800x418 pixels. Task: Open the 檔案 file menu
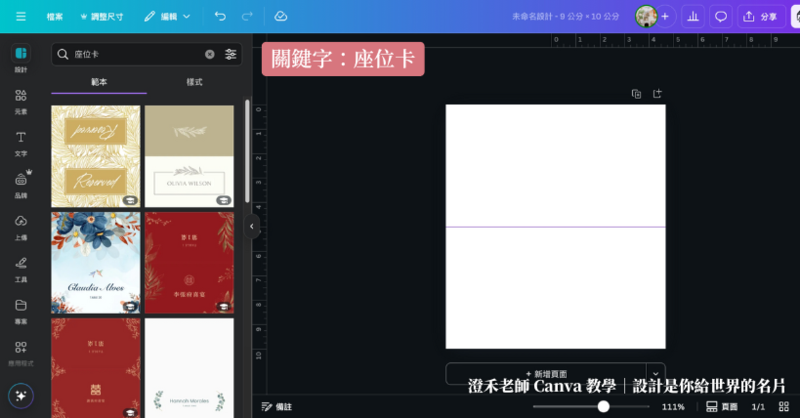pos(55,17)
